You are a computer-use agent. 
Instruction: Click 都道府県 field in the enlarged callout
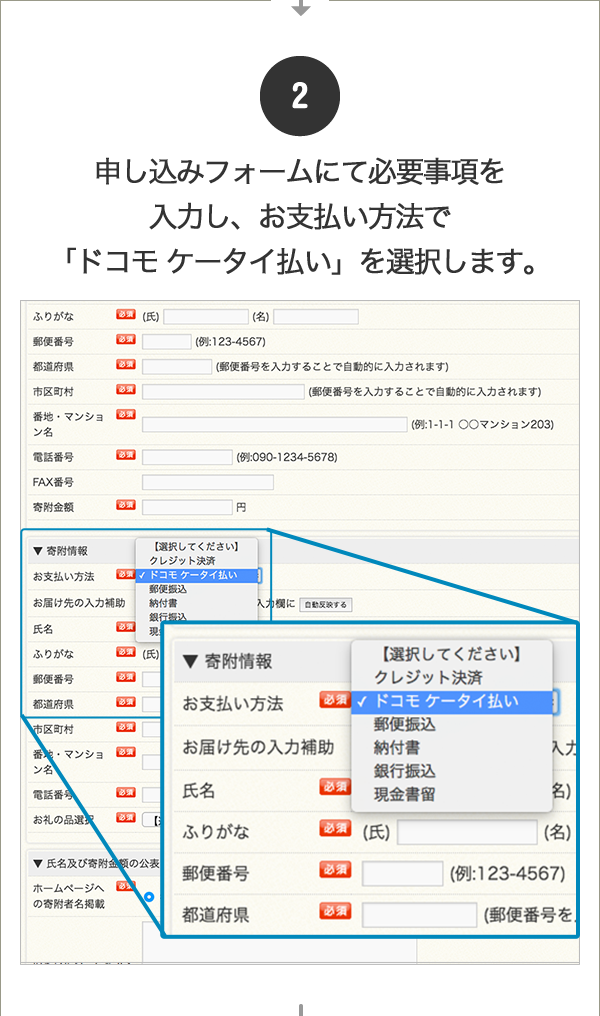(x=419, y=915)
